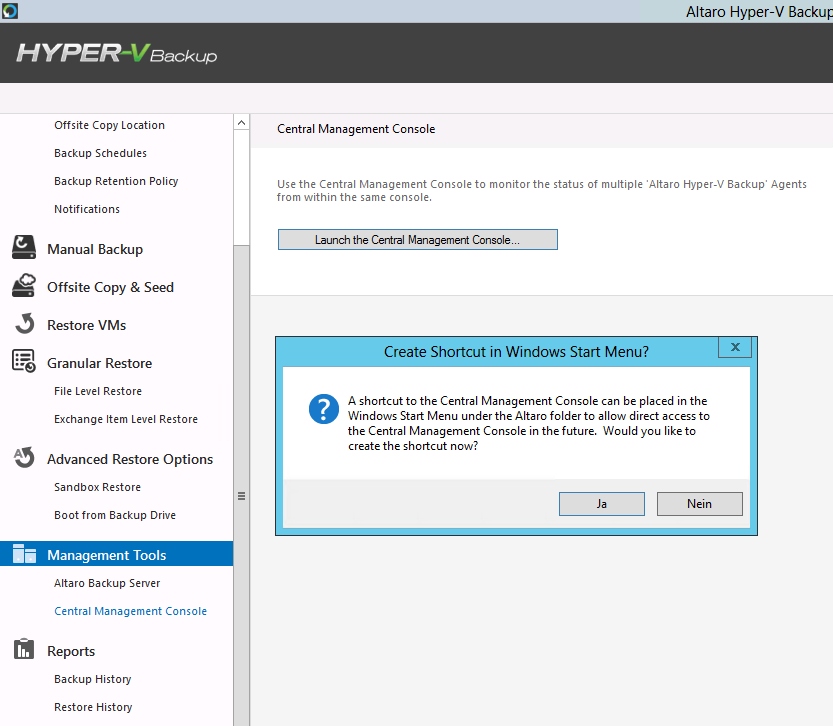Image resolution: width=833 pixels, height=726 pixels.
Task: Open Sandbox Restore page
Action: point(97,488)
